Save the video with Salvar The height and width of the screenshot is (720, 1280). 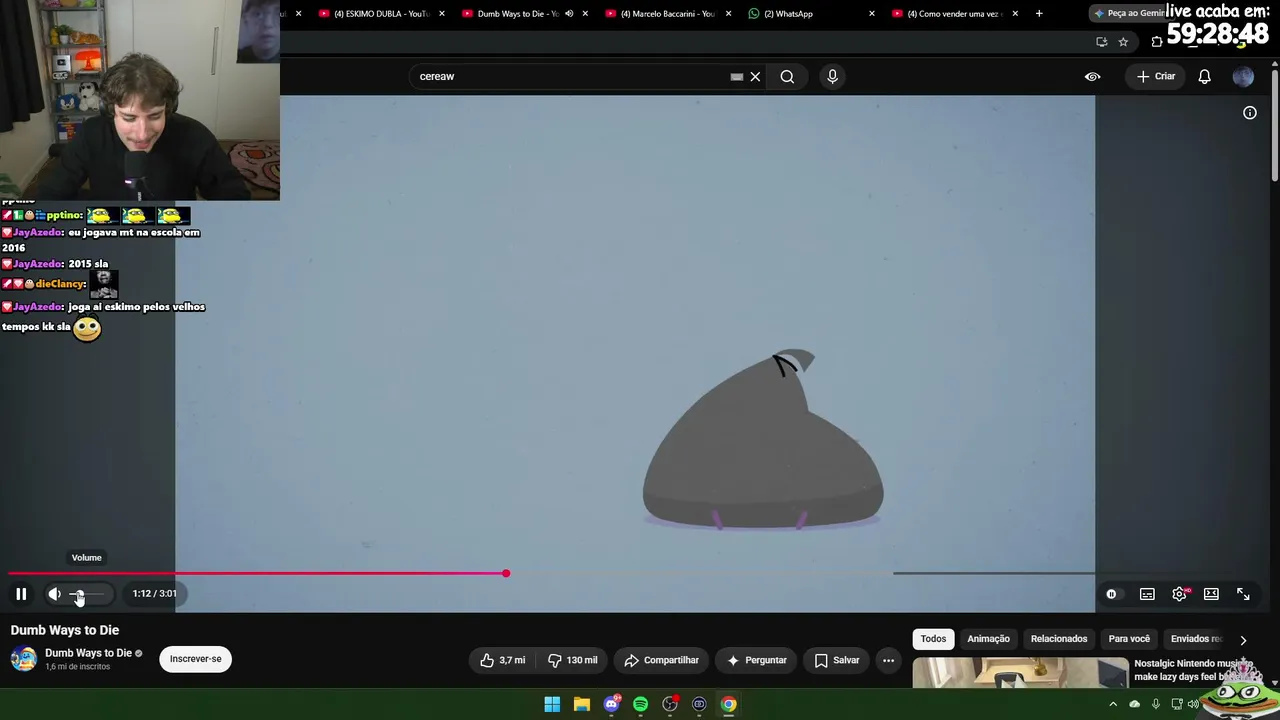pyautogui.click(x=837, y=660)
